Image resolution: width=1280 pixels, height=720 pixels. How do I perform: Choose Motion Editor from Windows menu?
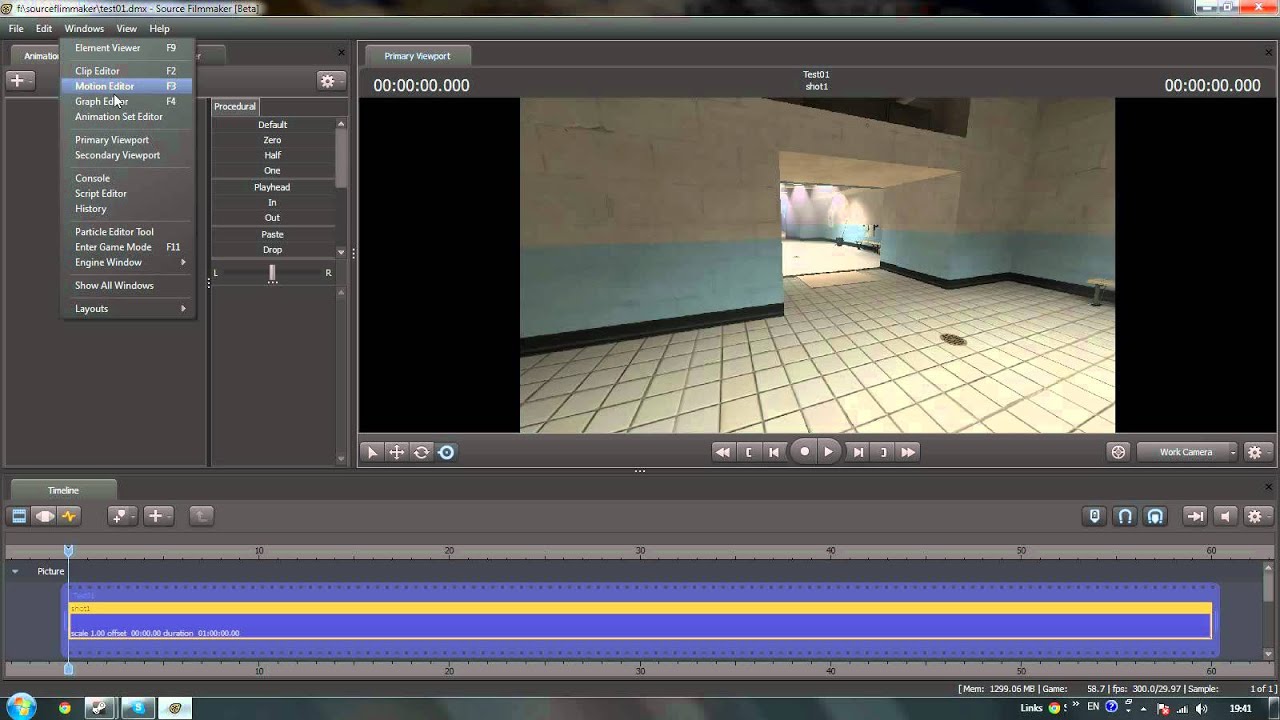click(127, 86)
